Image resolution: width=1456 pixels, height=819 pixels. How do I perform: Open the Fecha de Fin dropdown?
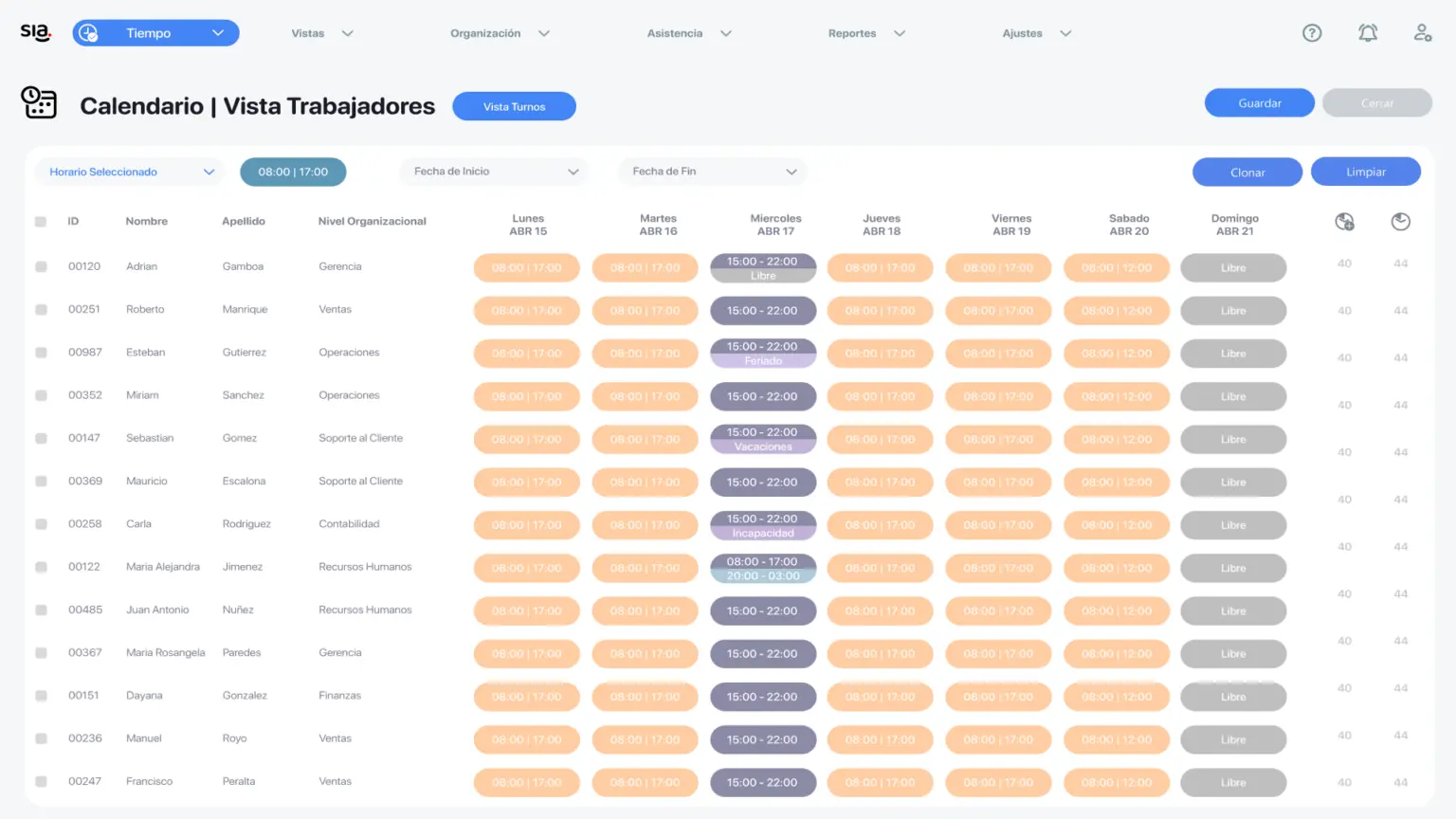tap(713, 172)
